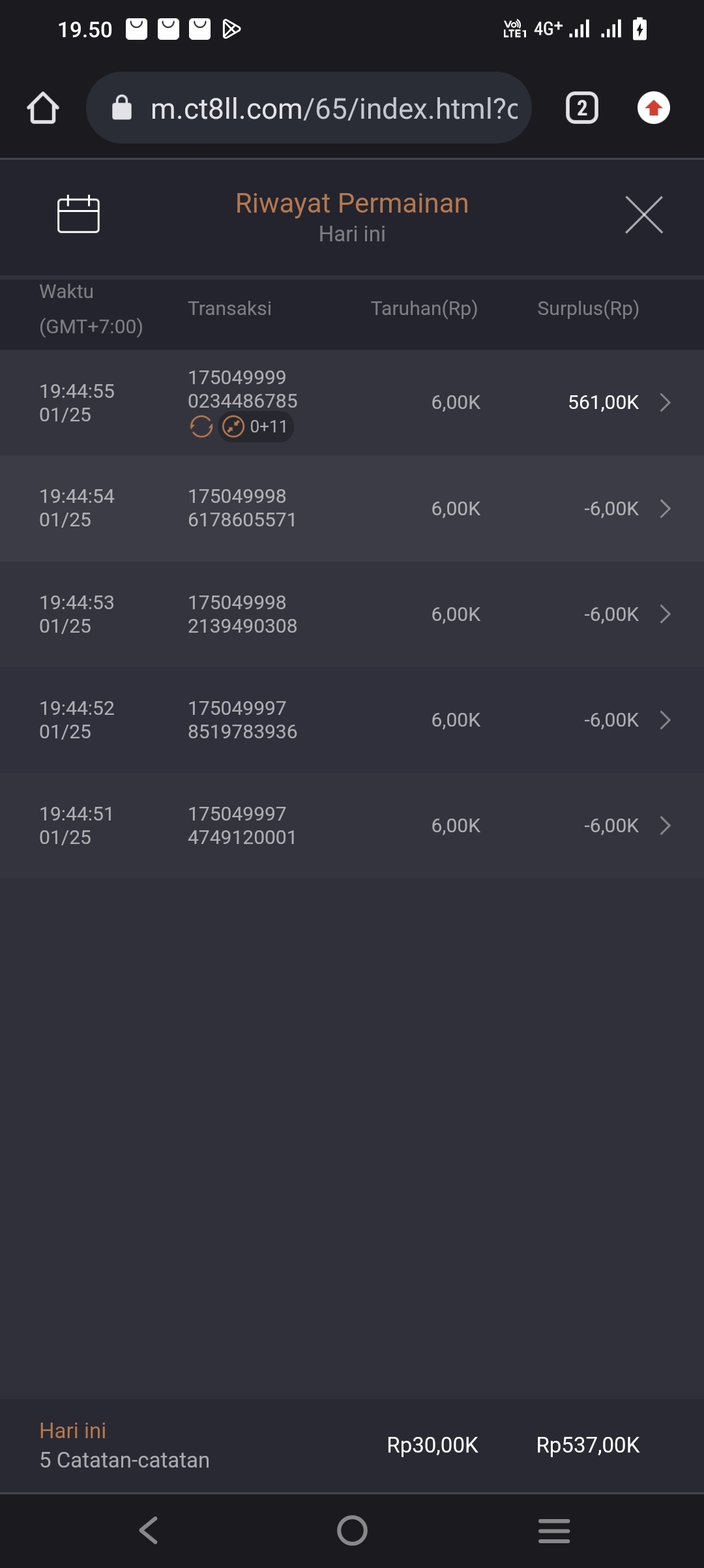Expand the 19:44:52 transaction row chevron
704x1568 pixels.
click(665, 720)
